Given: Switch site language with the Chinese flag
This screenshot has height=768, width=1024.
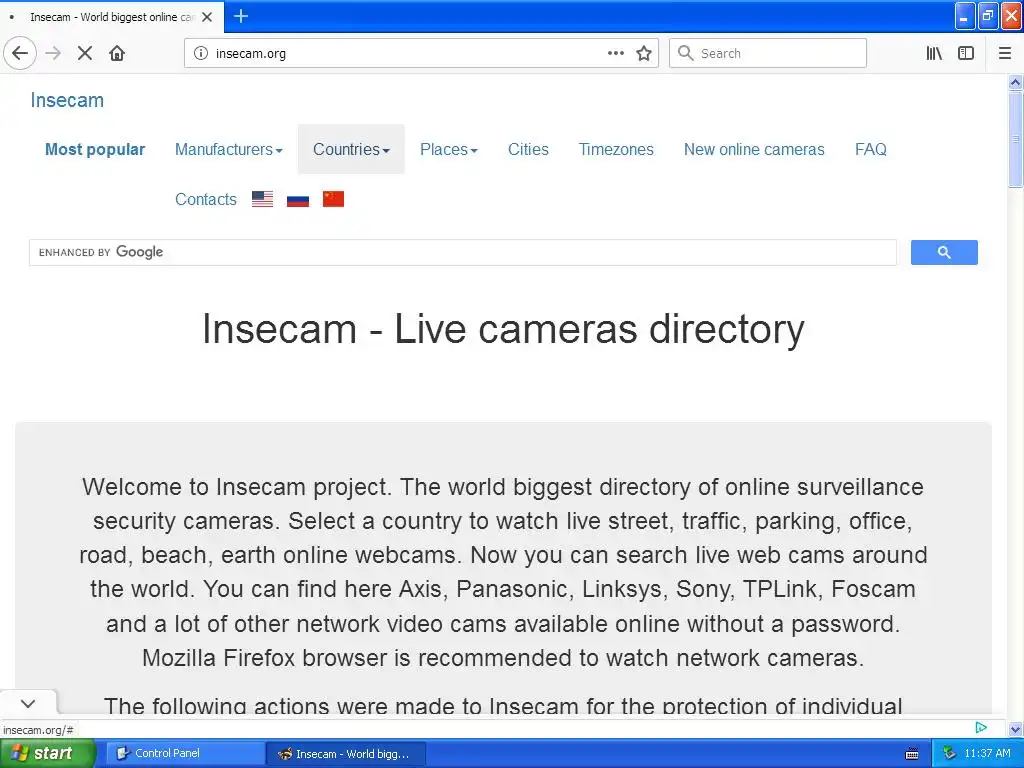Looking at the screenshot, I should [333, 199].
